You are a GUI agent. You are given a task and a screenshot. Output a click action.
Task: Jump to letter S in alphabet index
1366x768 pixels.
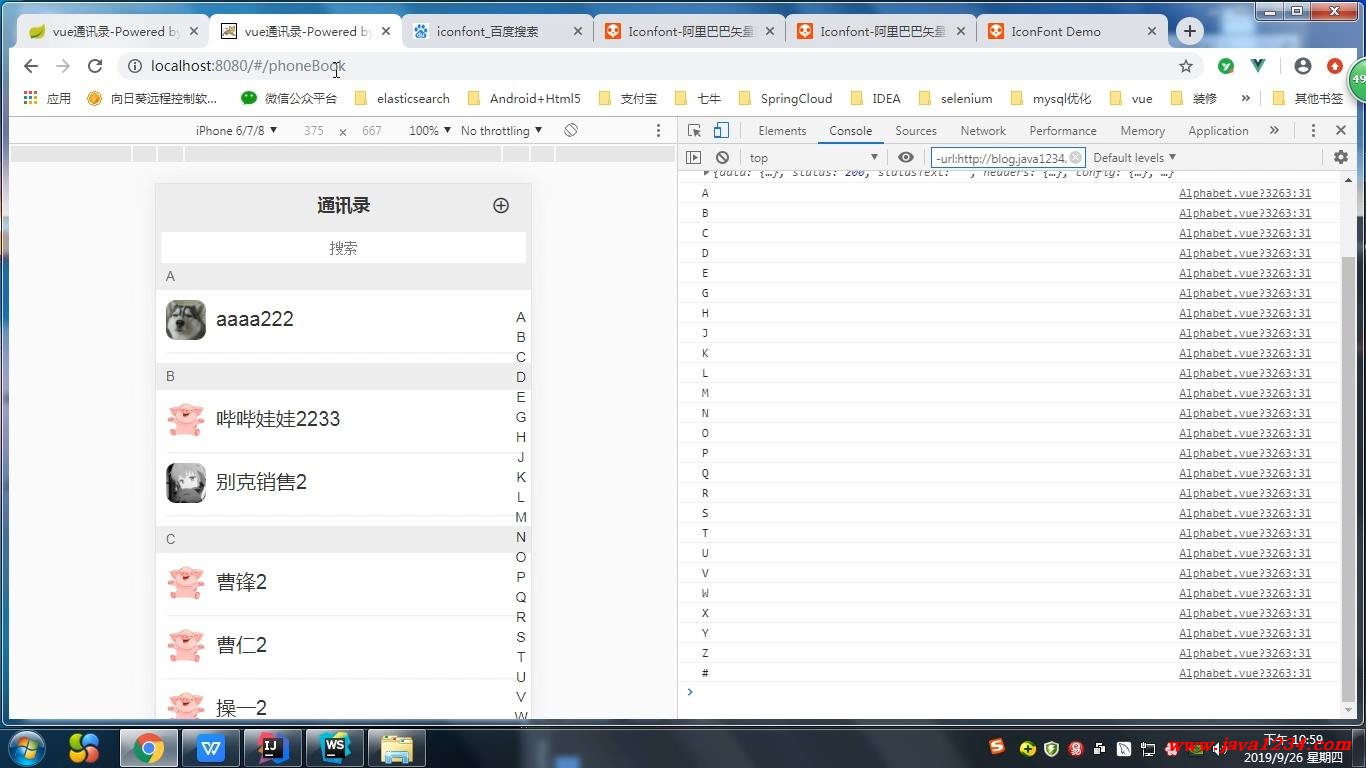point(521,637)
